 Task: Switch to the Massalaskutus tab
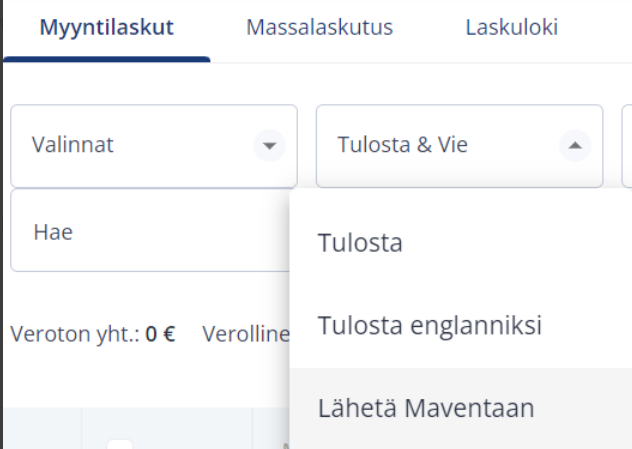(x=320, y=27)
